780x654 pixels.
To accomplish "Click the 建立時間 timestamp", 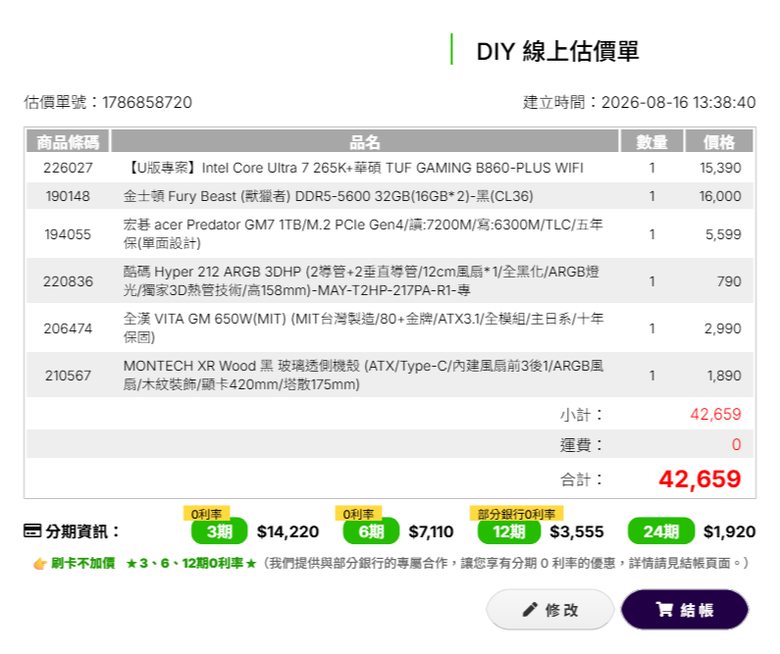I will pos(639,102).
